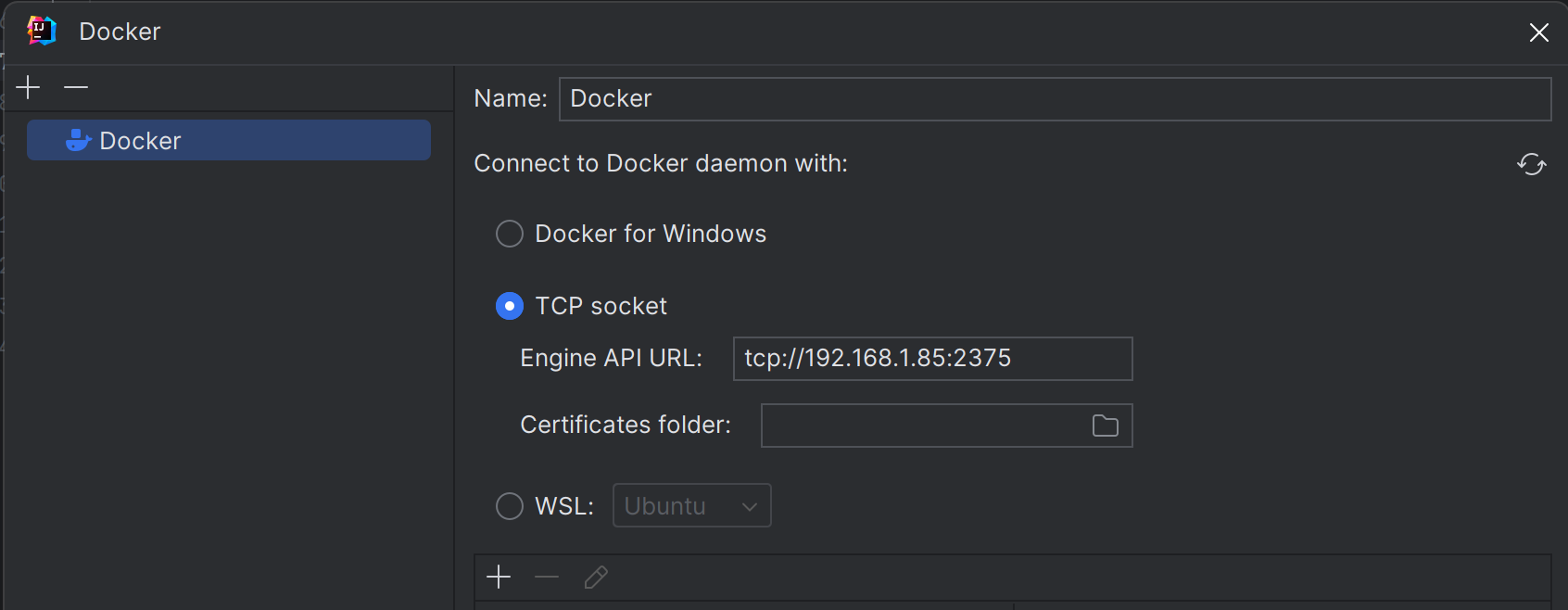The width and height of the screenshot is (1568, 610).
Task: Select the TCP socket radio button
Action: [x=510, y=306]
